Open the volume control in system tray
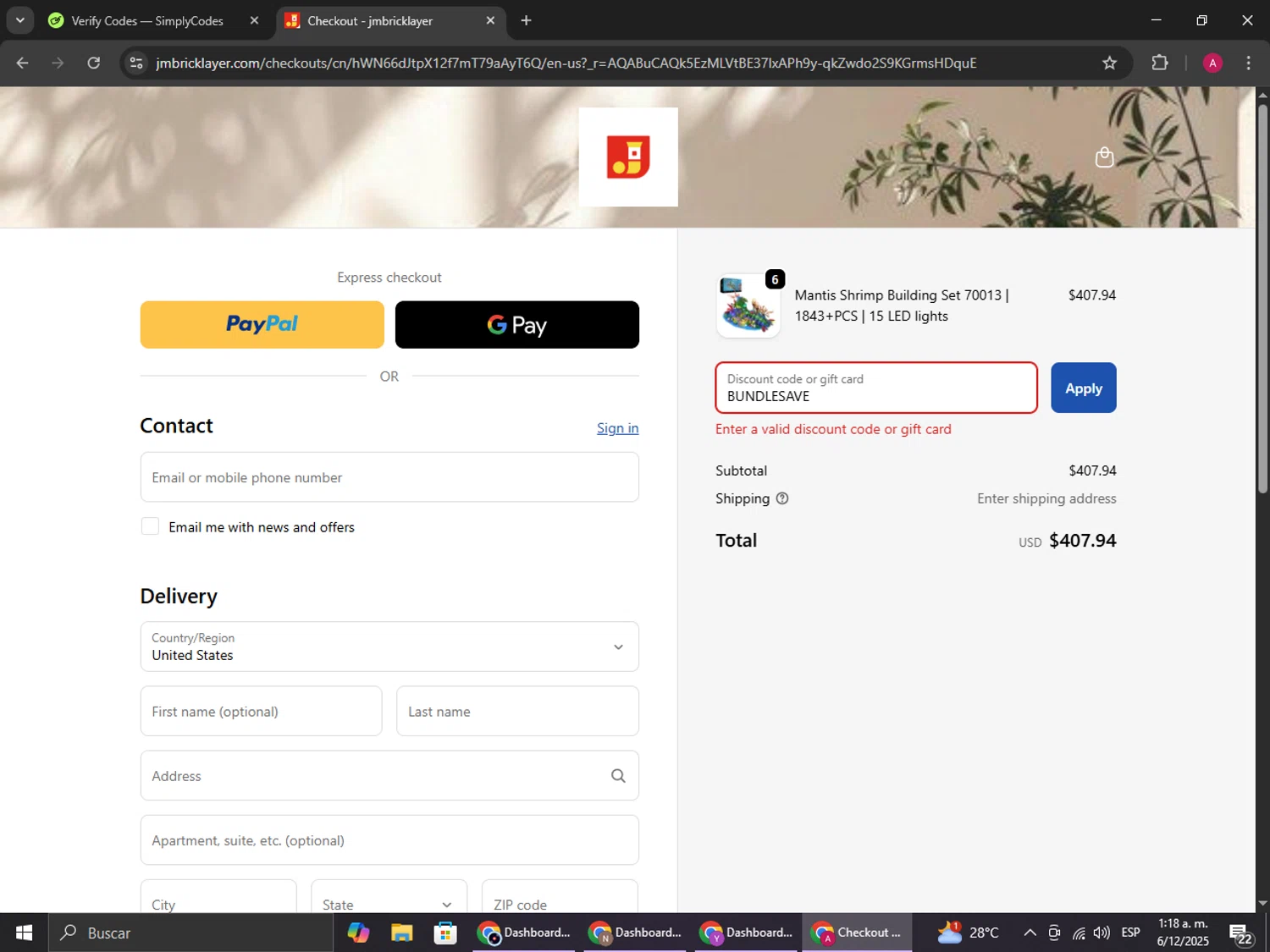 pyautogui.click(x=1102, y=933)
